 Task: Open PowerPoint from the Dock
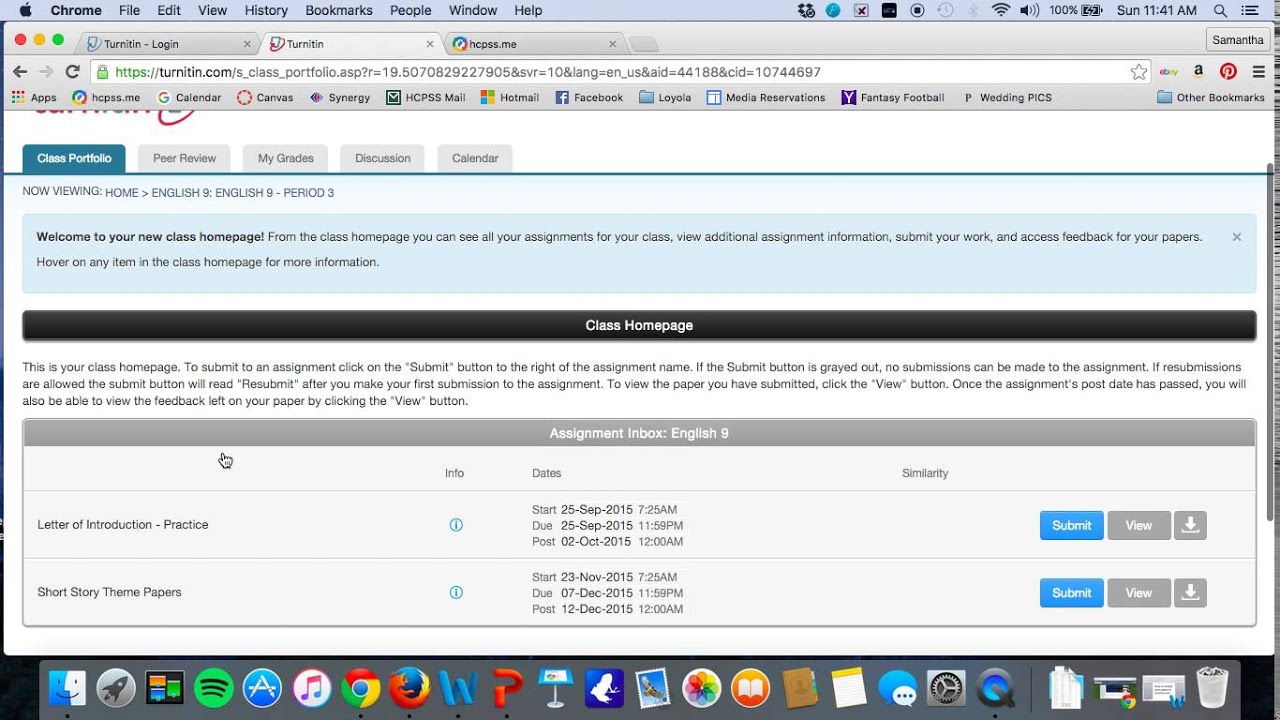tap(507, 688)
